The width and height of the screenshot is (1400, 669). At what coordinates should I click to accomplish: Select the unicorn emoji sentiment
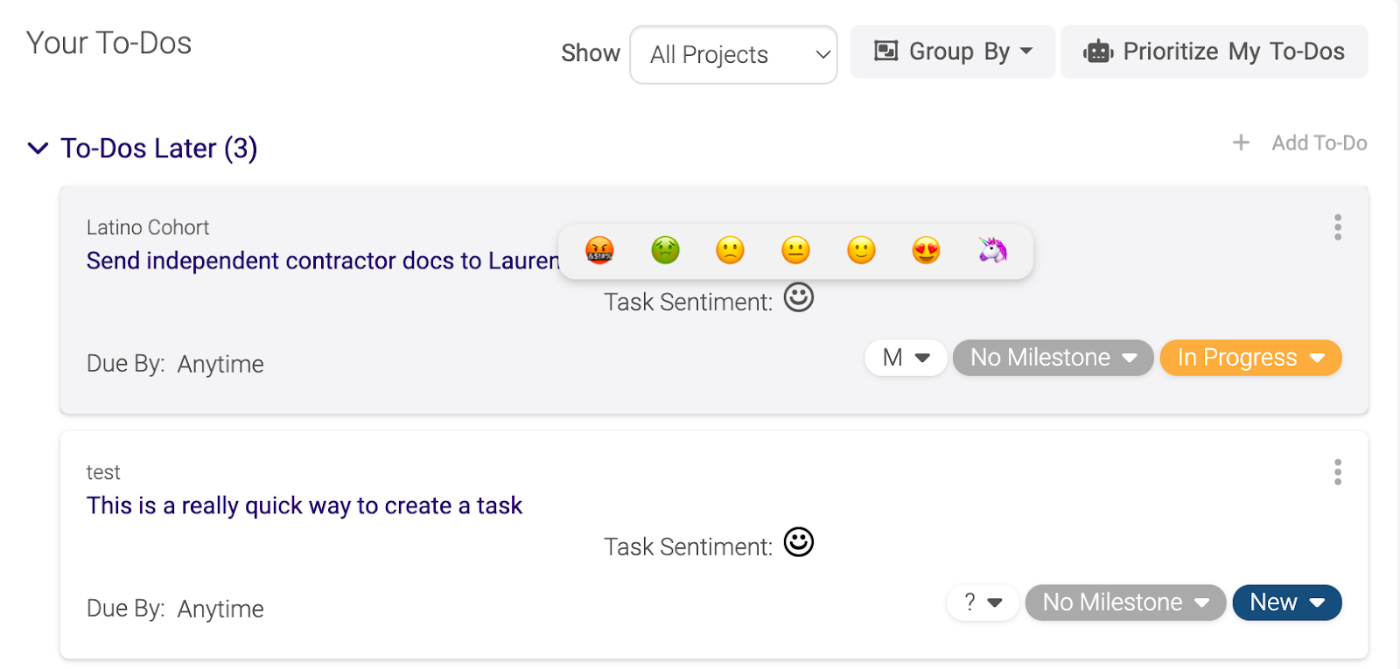[992, 250]
